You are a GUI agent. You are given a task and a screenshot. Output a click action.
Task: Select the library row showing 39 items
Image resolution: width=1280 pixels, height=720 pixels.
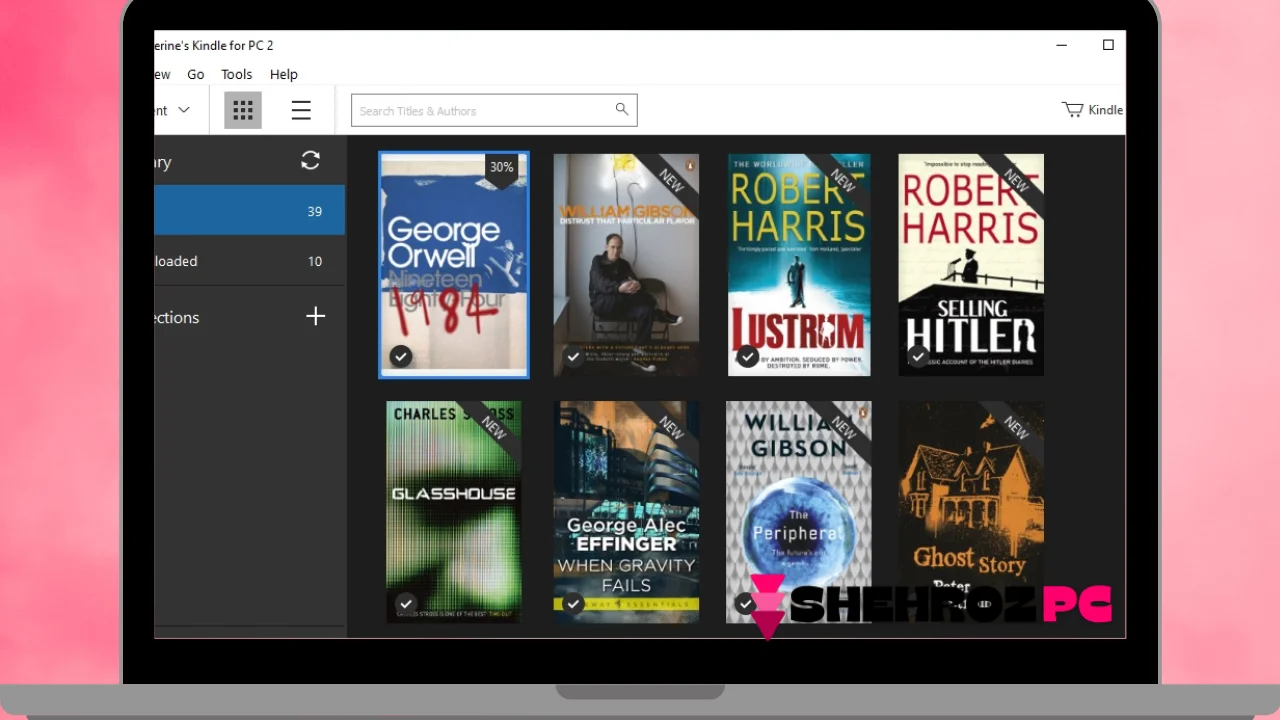coord(250,210)
